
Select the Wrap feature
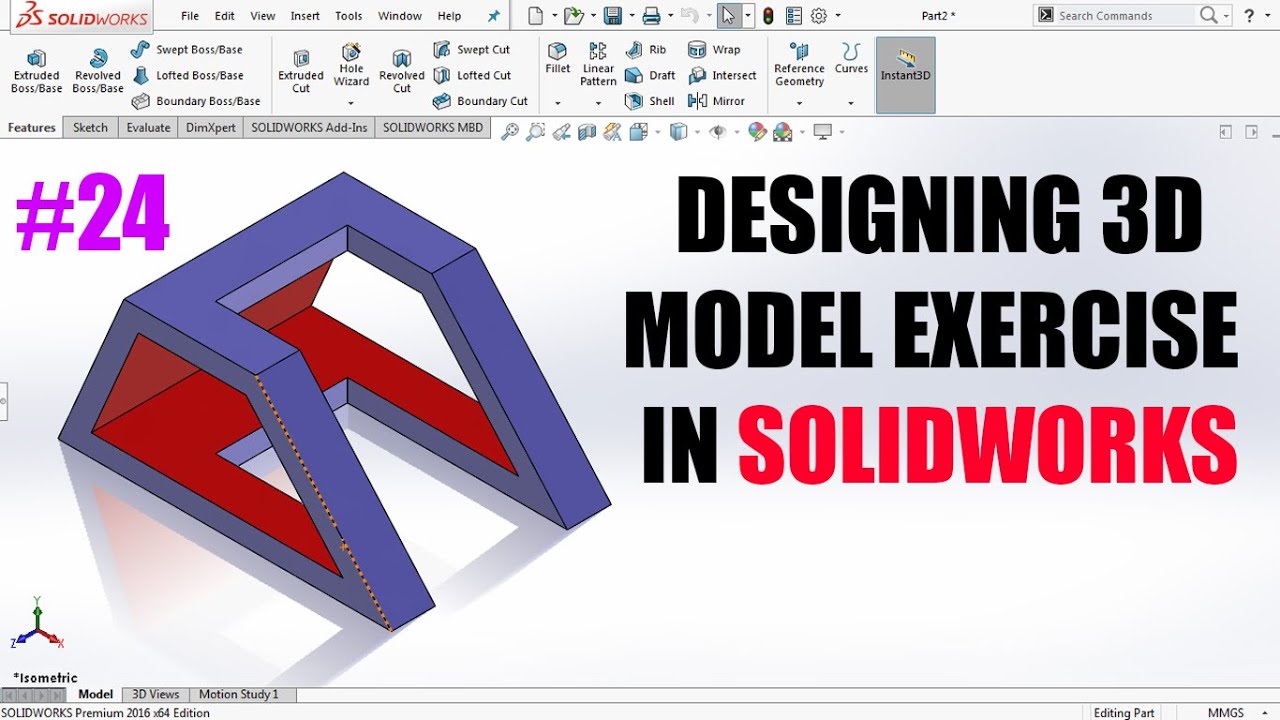click(714, 49)
